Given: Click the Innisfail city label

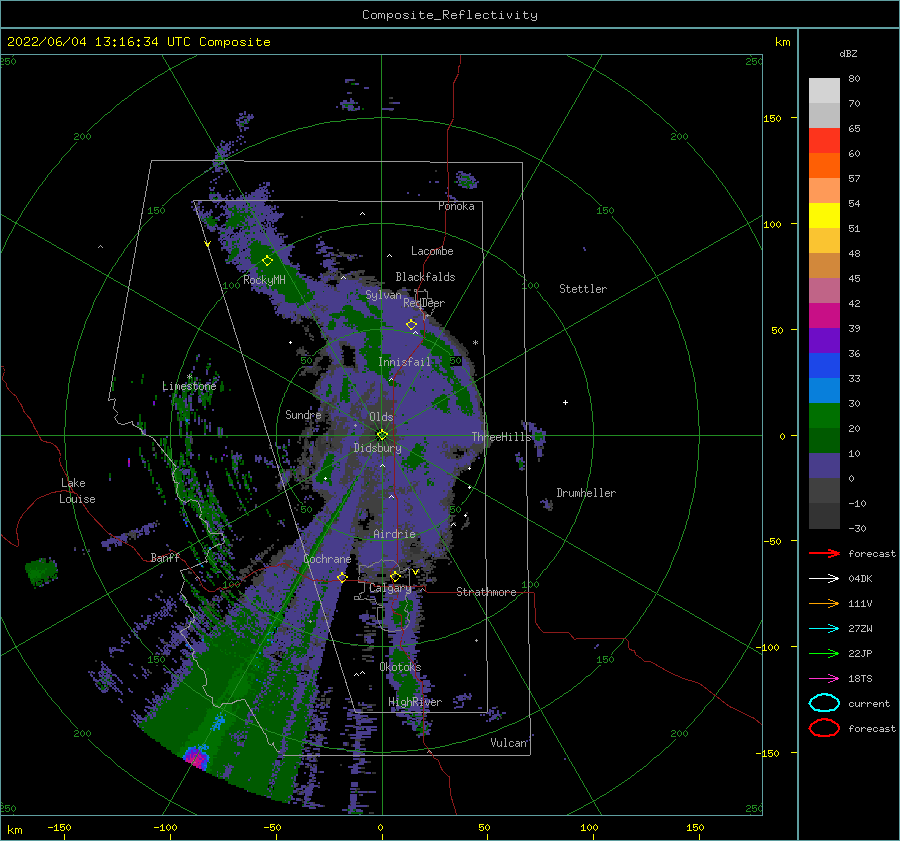Looking at the screenshot, I should [x=404, y=362].
